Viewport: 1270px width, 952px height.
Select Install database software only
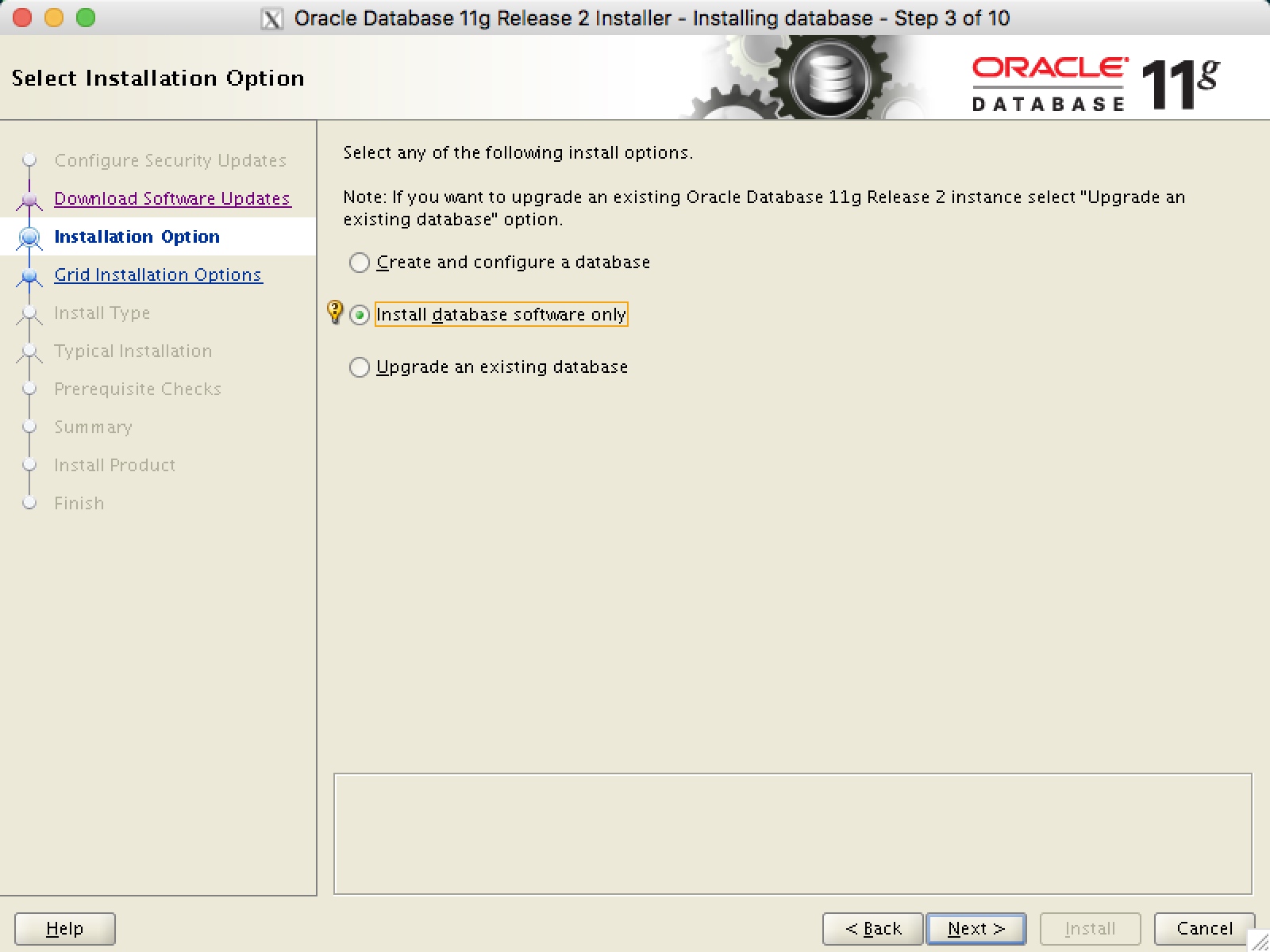point(360,315)
